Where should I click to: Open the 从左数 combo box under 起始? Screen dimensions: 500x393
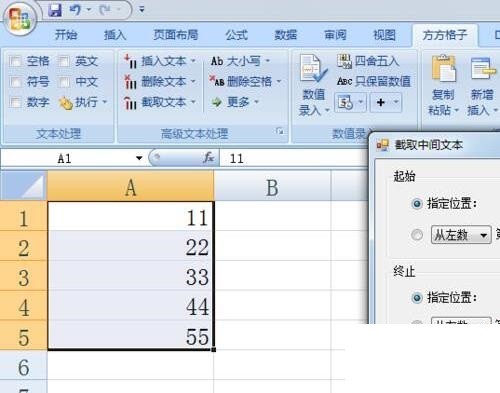pos(461,235)
